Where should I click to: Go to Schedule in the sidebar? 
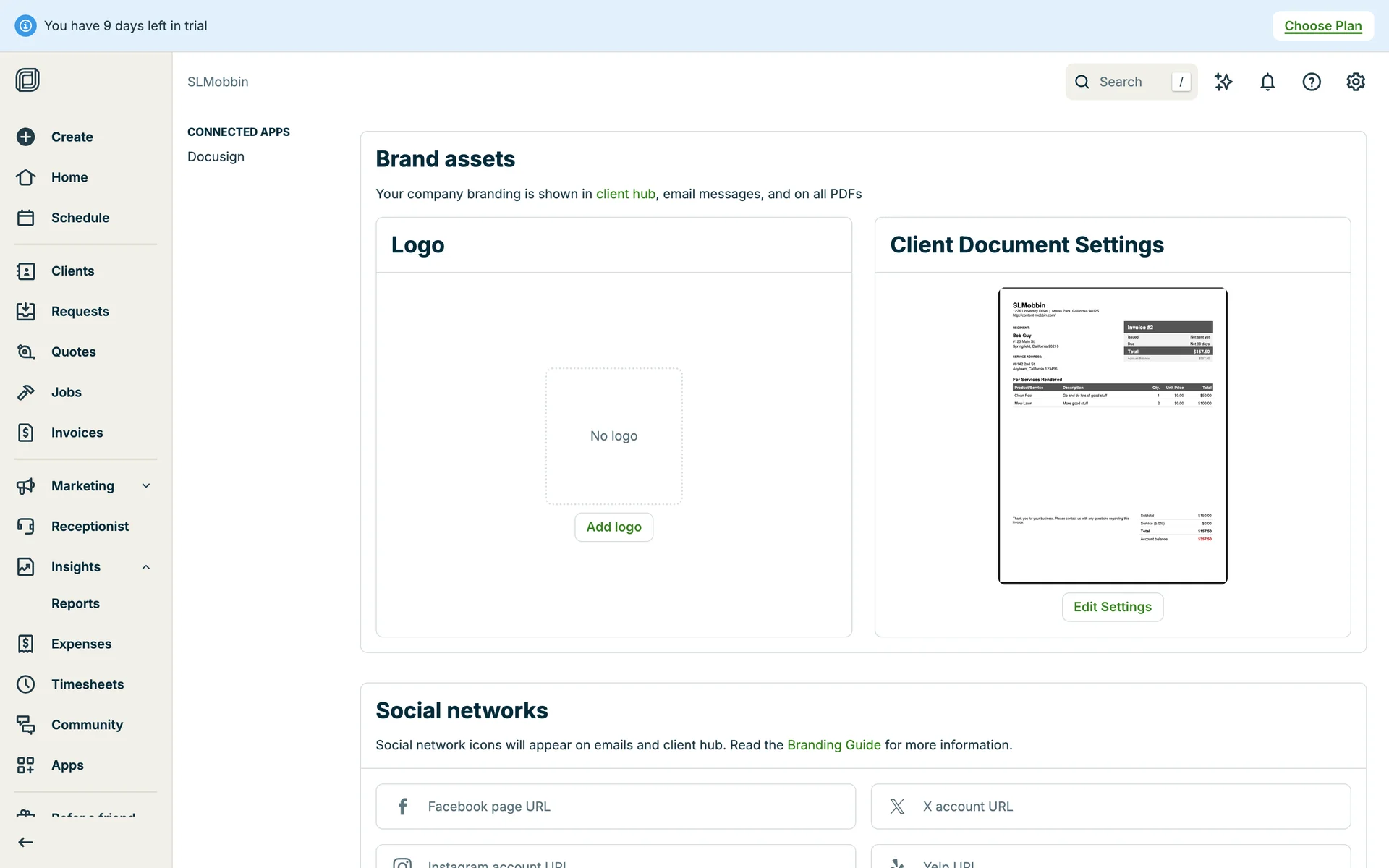tap(80, 218)
